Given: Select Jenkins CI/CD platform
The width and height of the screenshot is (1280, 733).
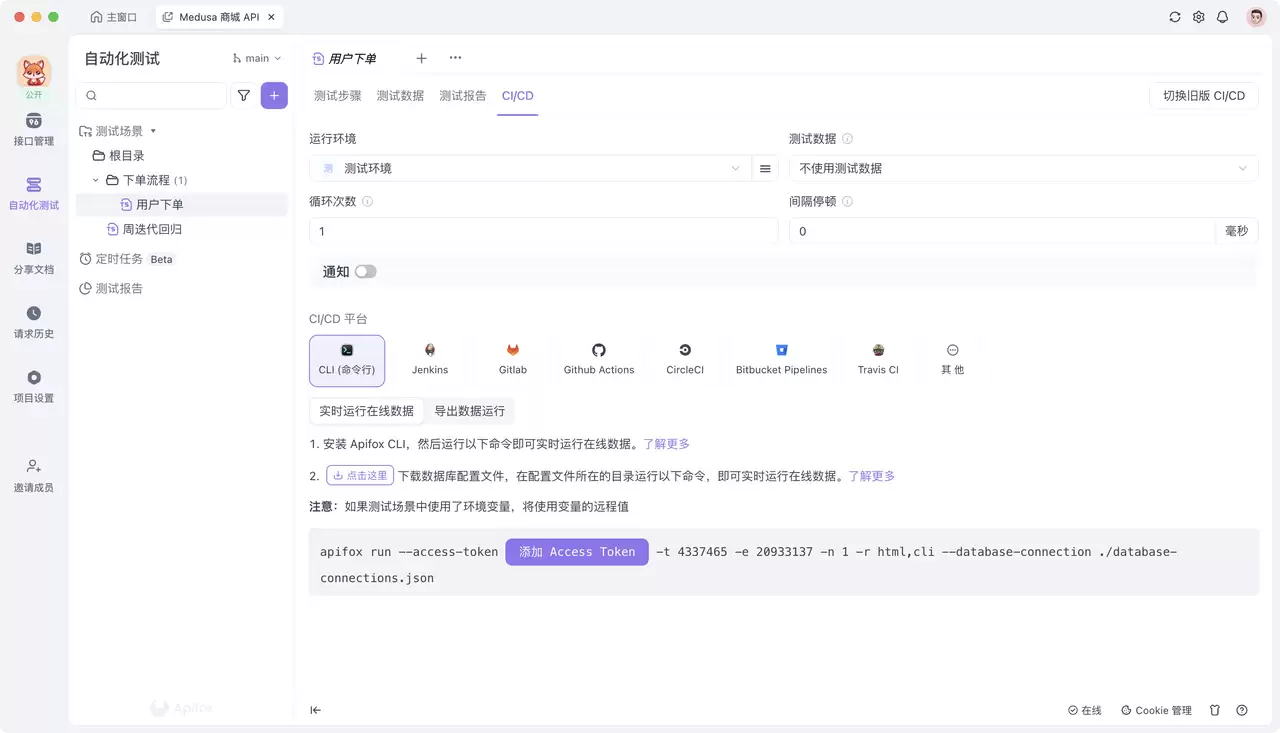Looking at the screenshot, I should click(x=430, y=360).
